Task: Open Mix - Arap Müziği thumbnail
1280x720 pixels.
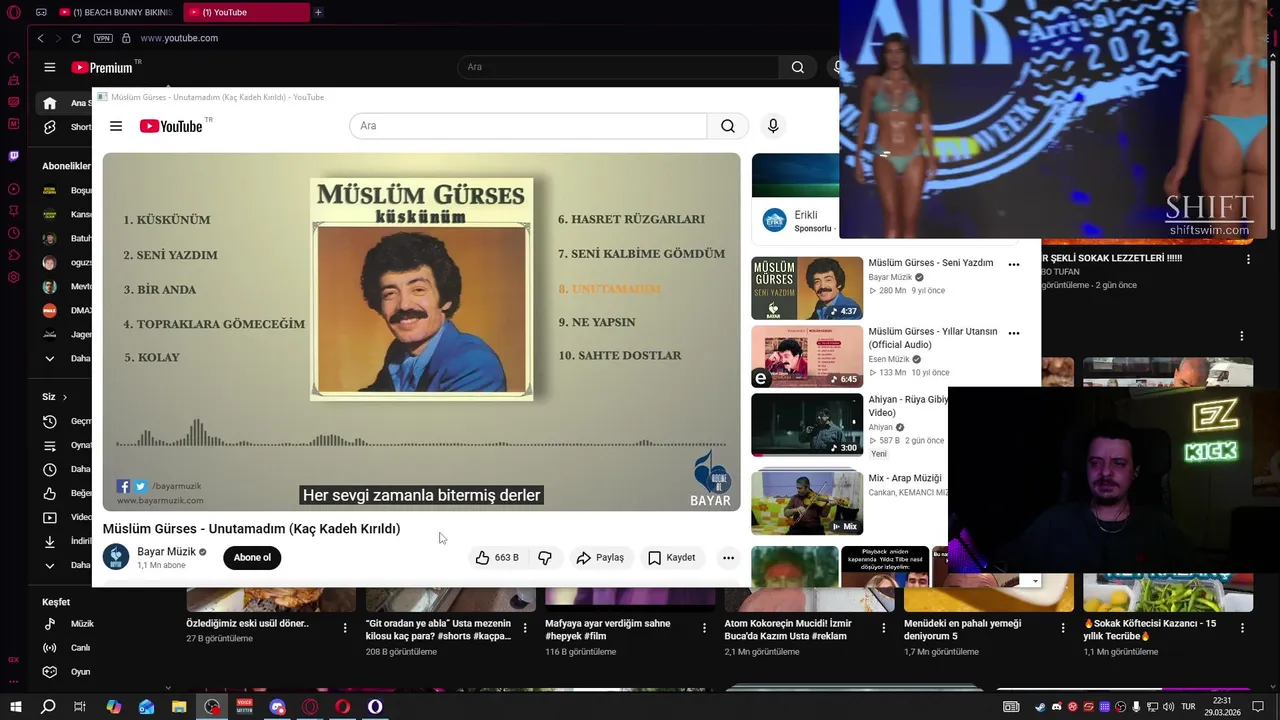Action: point(807,502)
